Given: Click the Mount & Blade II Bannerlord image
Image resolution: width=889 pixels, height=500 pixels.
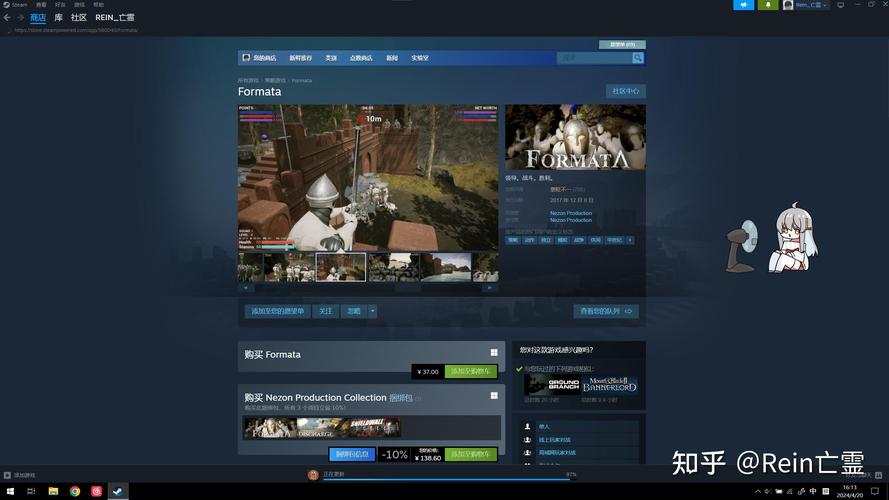Looking at the screenshot, I should click(x=609, y=385).
